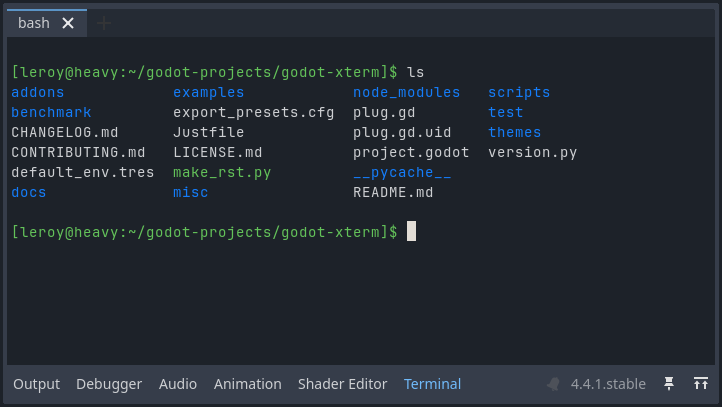Open the Debugger panel
The width and height of the screenshot is (722, 407).
(x=109, y=384)
